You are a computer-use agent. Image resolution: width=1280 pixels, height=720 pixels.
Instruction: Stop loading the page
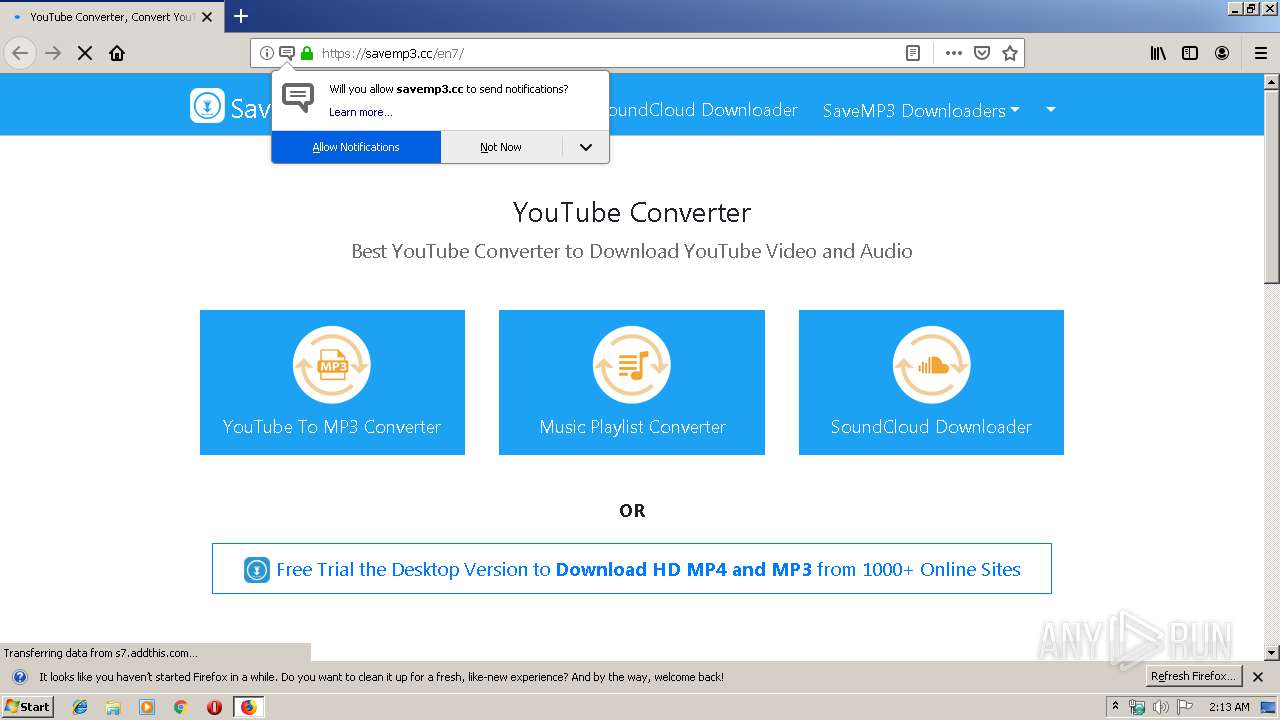click(85, 53)
